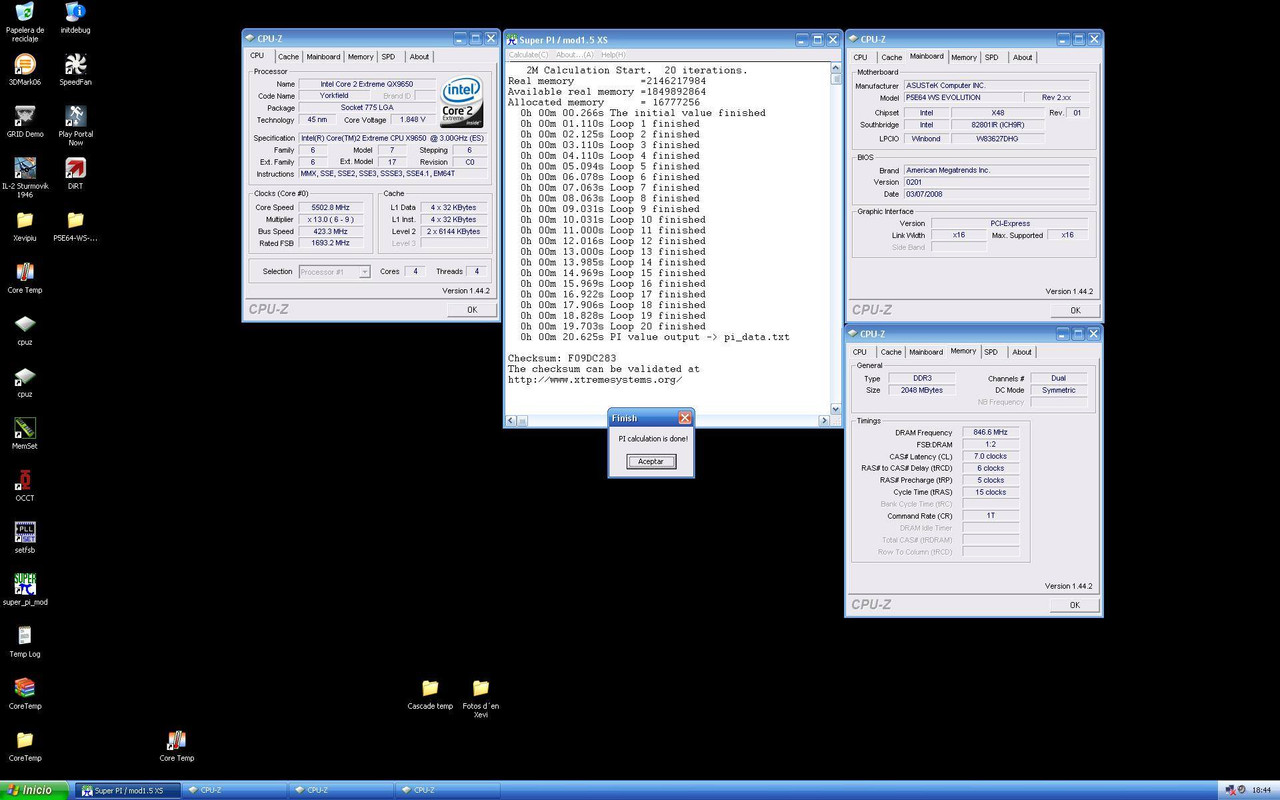This screenshot has height=800, width=1280.
Task: Click OK in CPU-Z memory timings window
Action: pos(1074,605)
